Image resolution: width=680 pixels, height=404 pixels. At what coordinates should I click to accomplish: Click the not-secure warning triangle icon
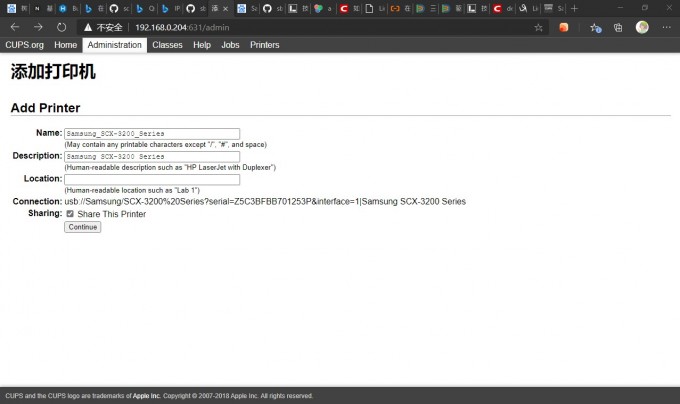click(88, 27)
